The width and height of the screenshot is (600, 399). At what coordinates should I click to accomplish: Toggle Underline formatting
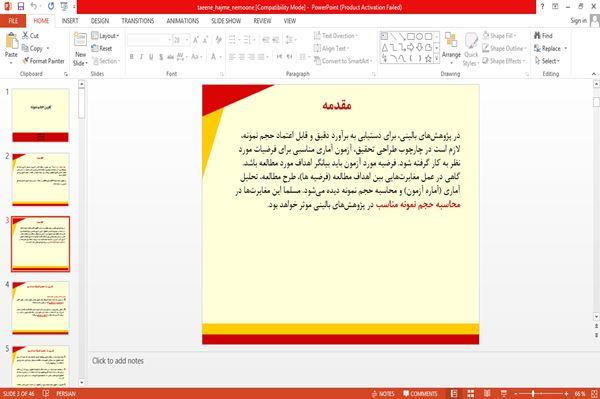point(151,57)
